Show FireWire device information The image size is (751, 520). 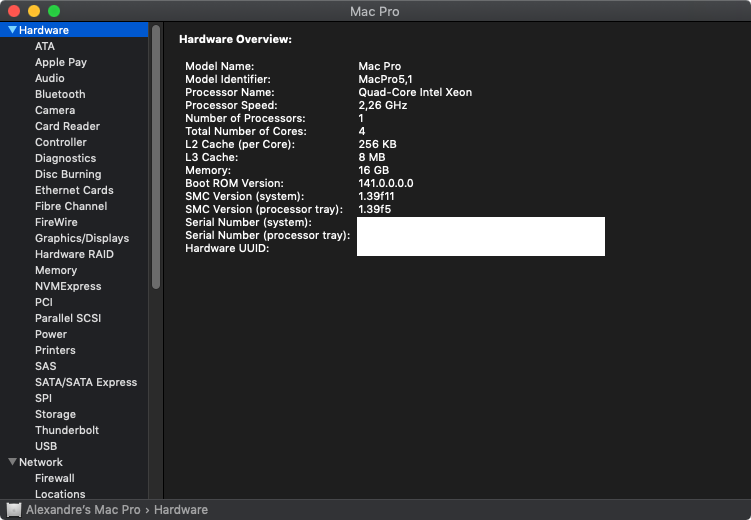tap(56, 222)
